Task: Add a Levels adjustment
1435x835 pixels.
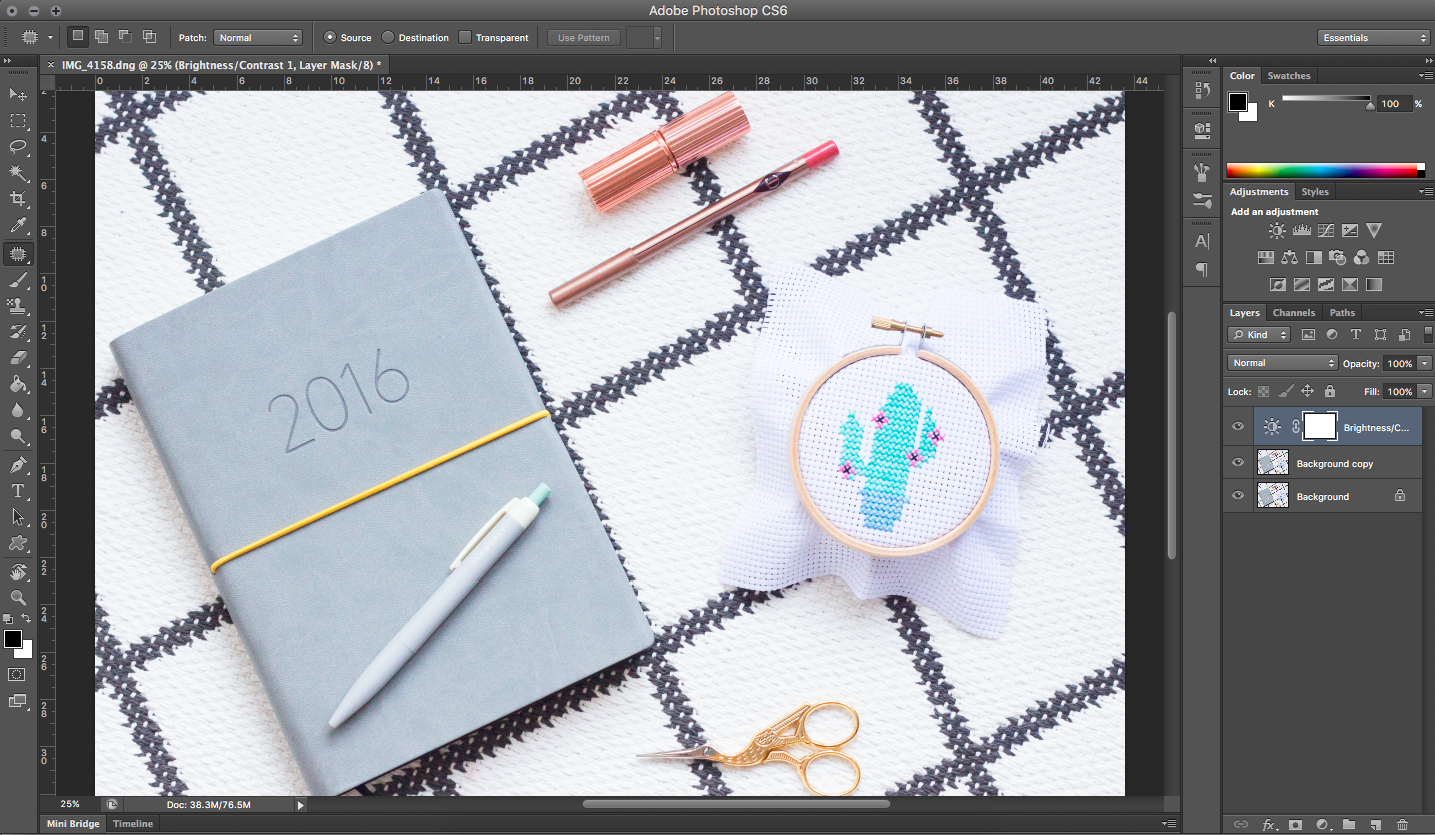Action: click(x=1302, y=231)
